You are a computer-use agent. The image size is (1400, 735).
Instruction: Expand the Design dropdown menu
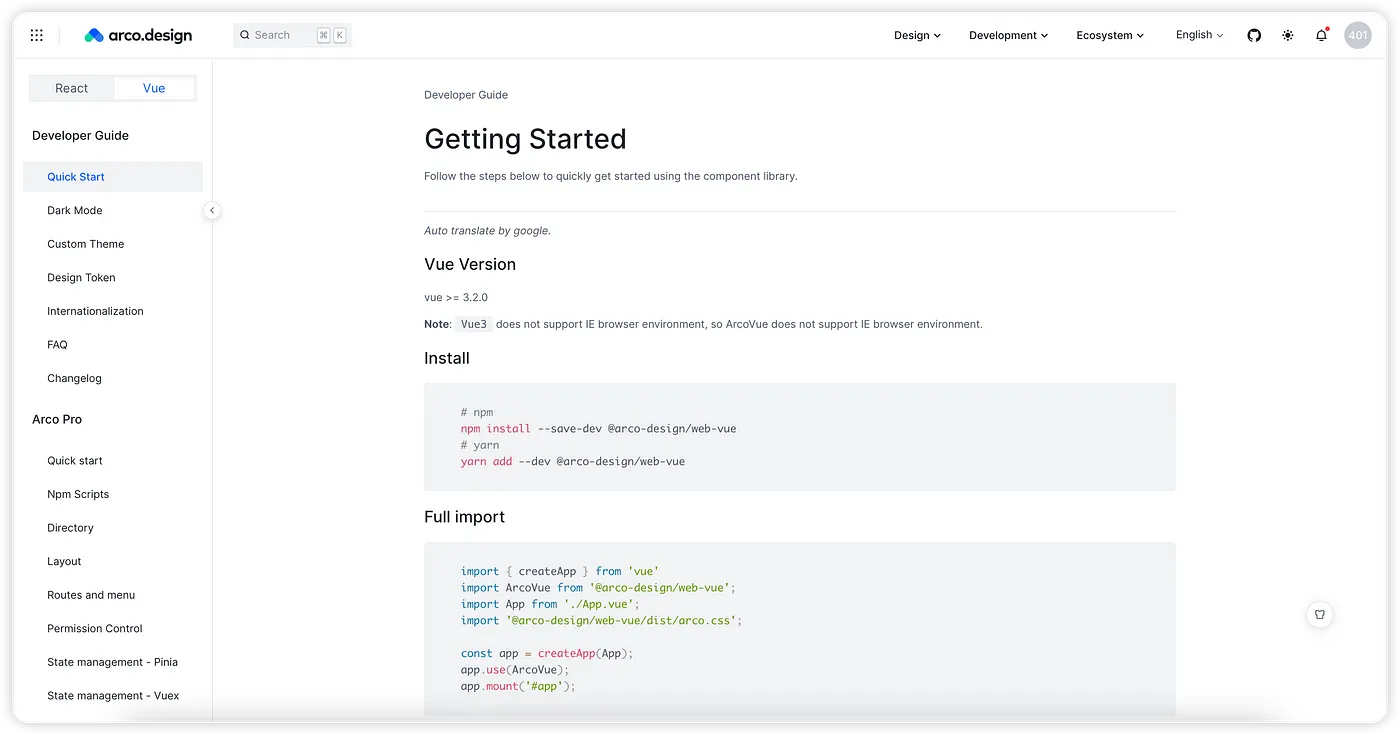tap(917, 35)
